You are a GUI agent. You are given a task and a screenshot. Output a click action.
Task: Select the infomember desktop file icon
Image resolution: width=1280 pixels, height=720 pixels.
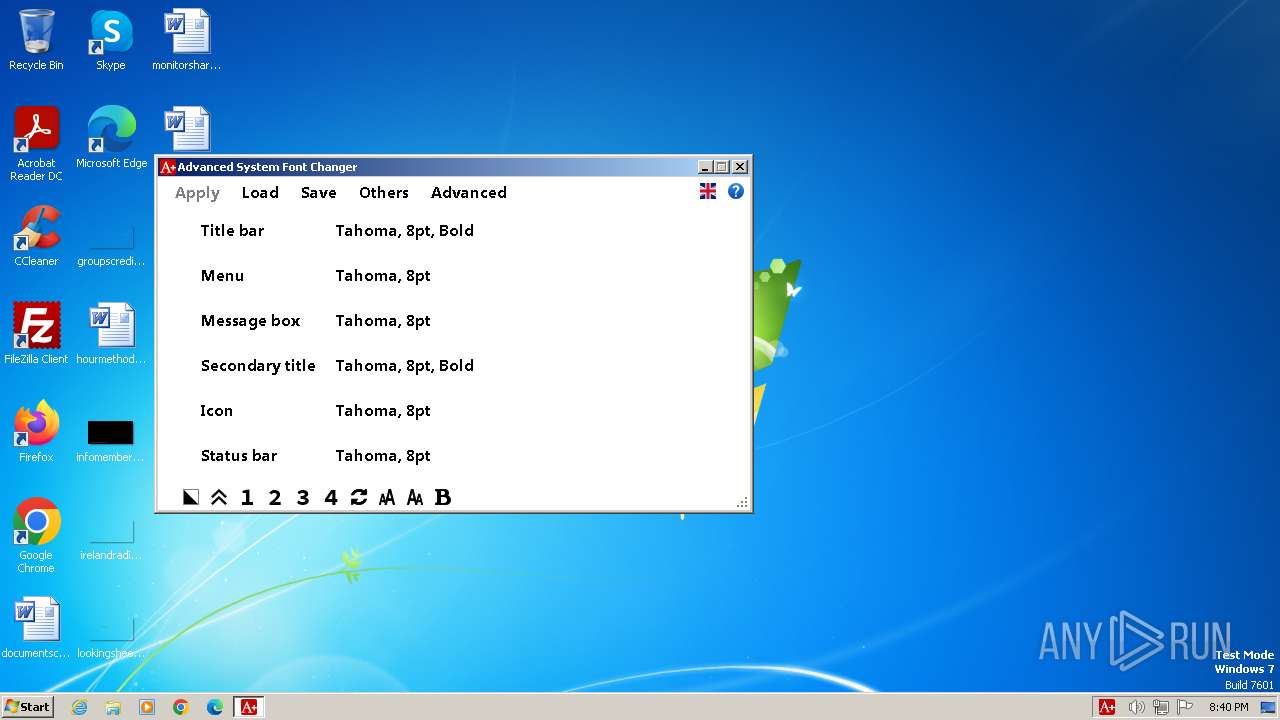[x=111, y=440]
